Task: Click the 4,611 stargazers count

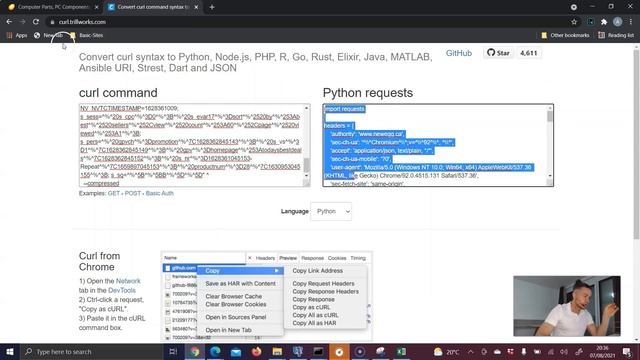Action: (529, 53)
